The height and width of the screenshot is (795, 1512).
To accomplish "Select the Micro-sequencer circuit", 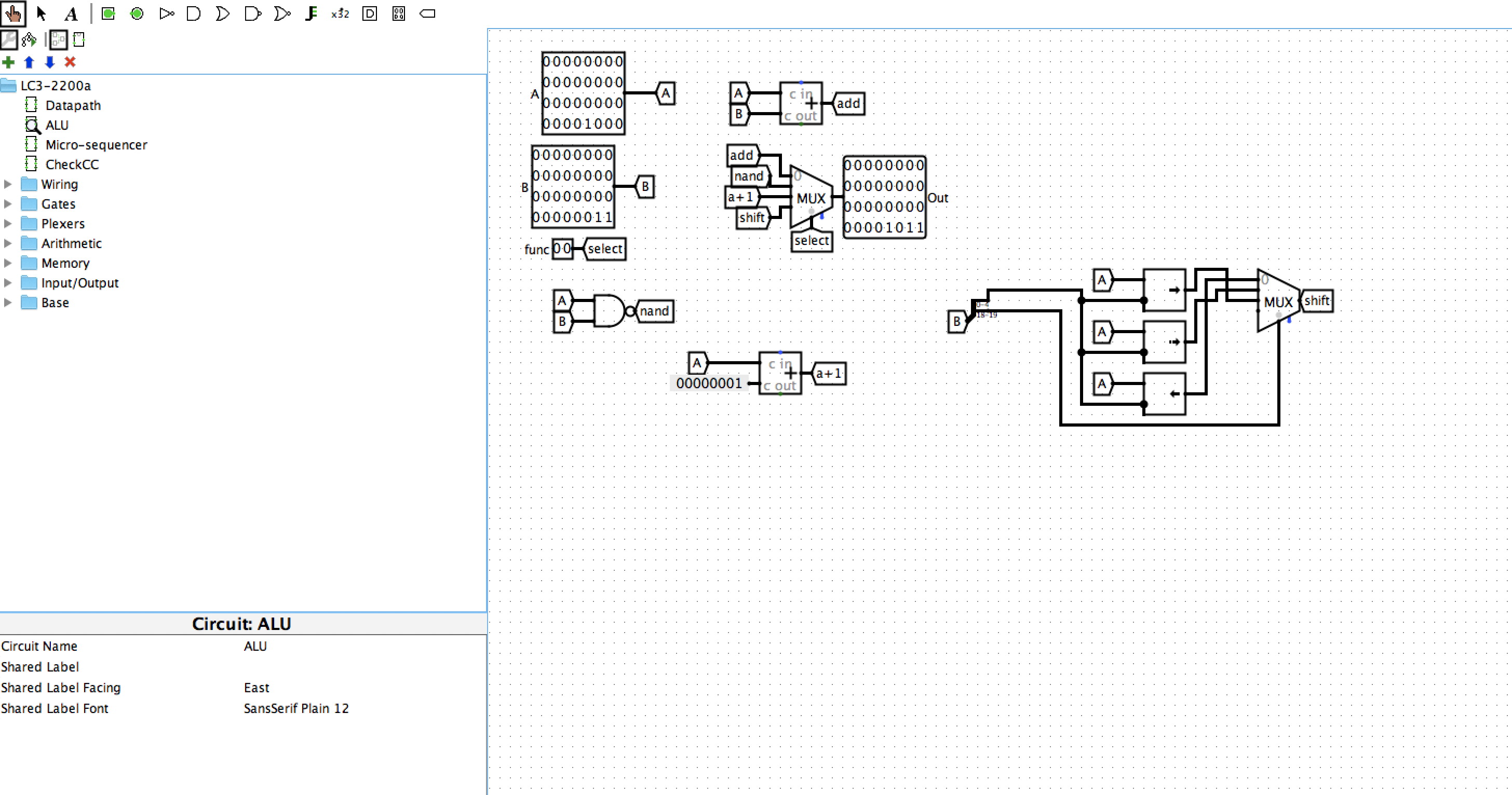I will tap(96, 145).
